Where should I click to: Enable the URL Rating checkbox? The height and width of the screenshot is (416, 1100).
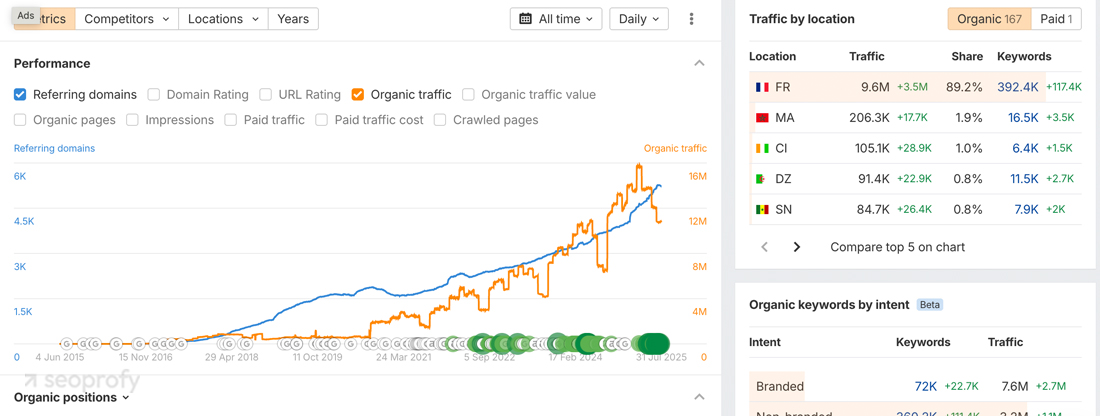[265, 94]
